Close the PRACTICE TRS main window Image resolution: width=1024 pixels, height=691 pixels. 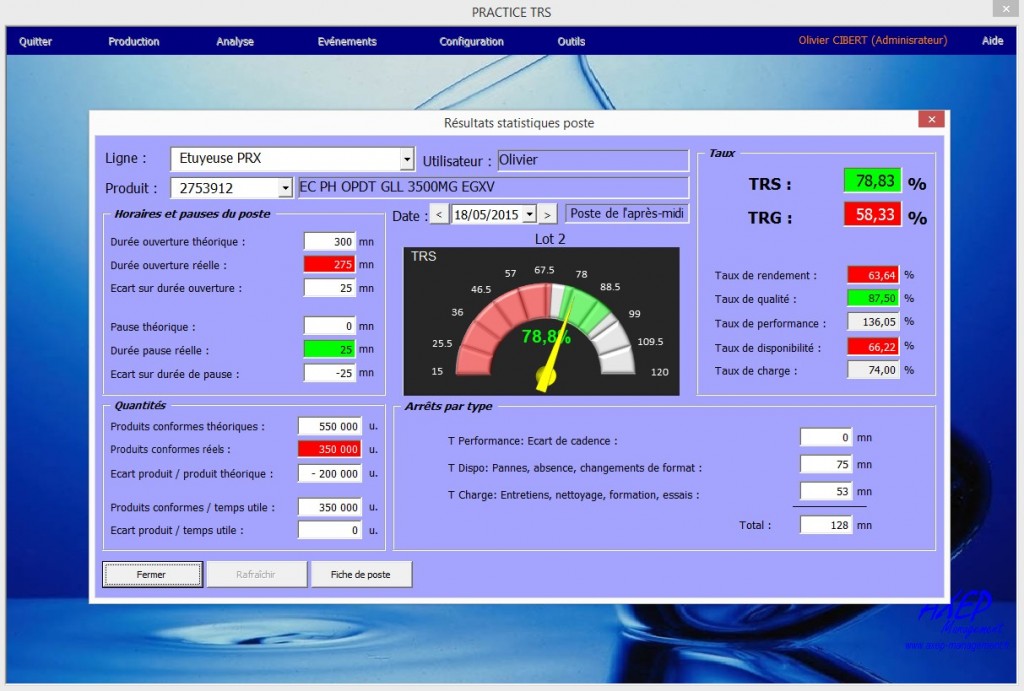(1005, 8)
